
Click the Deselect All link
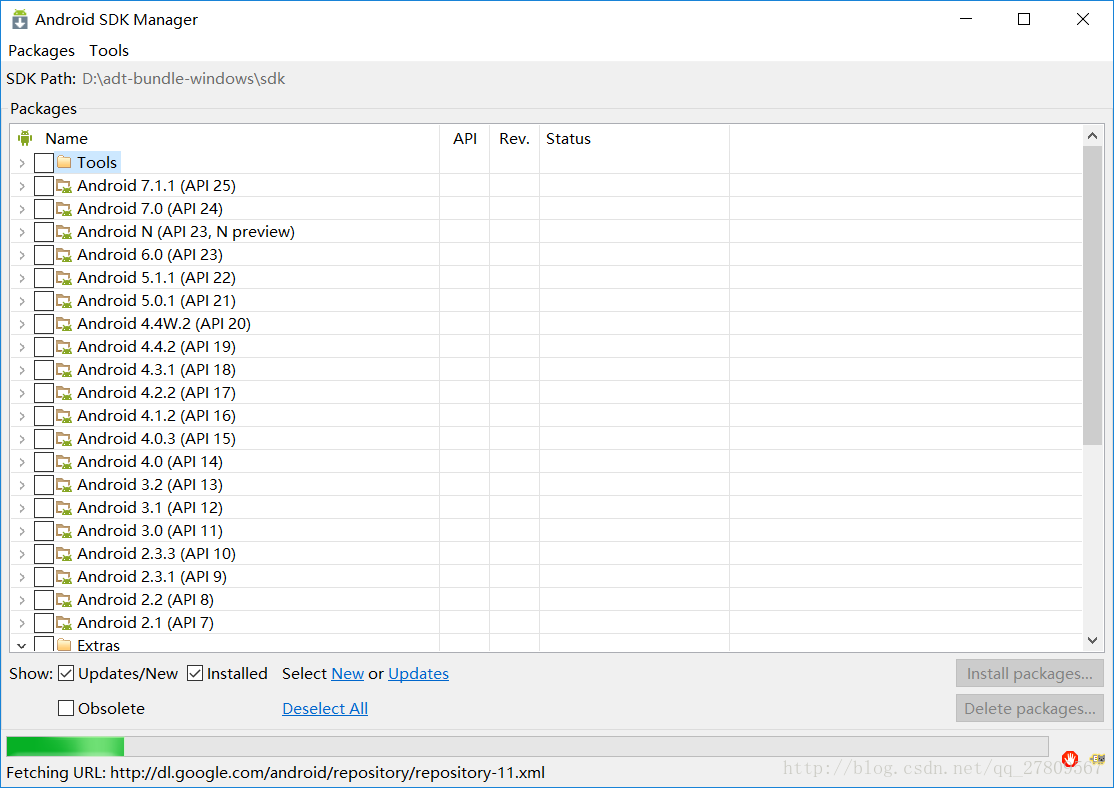325,708
